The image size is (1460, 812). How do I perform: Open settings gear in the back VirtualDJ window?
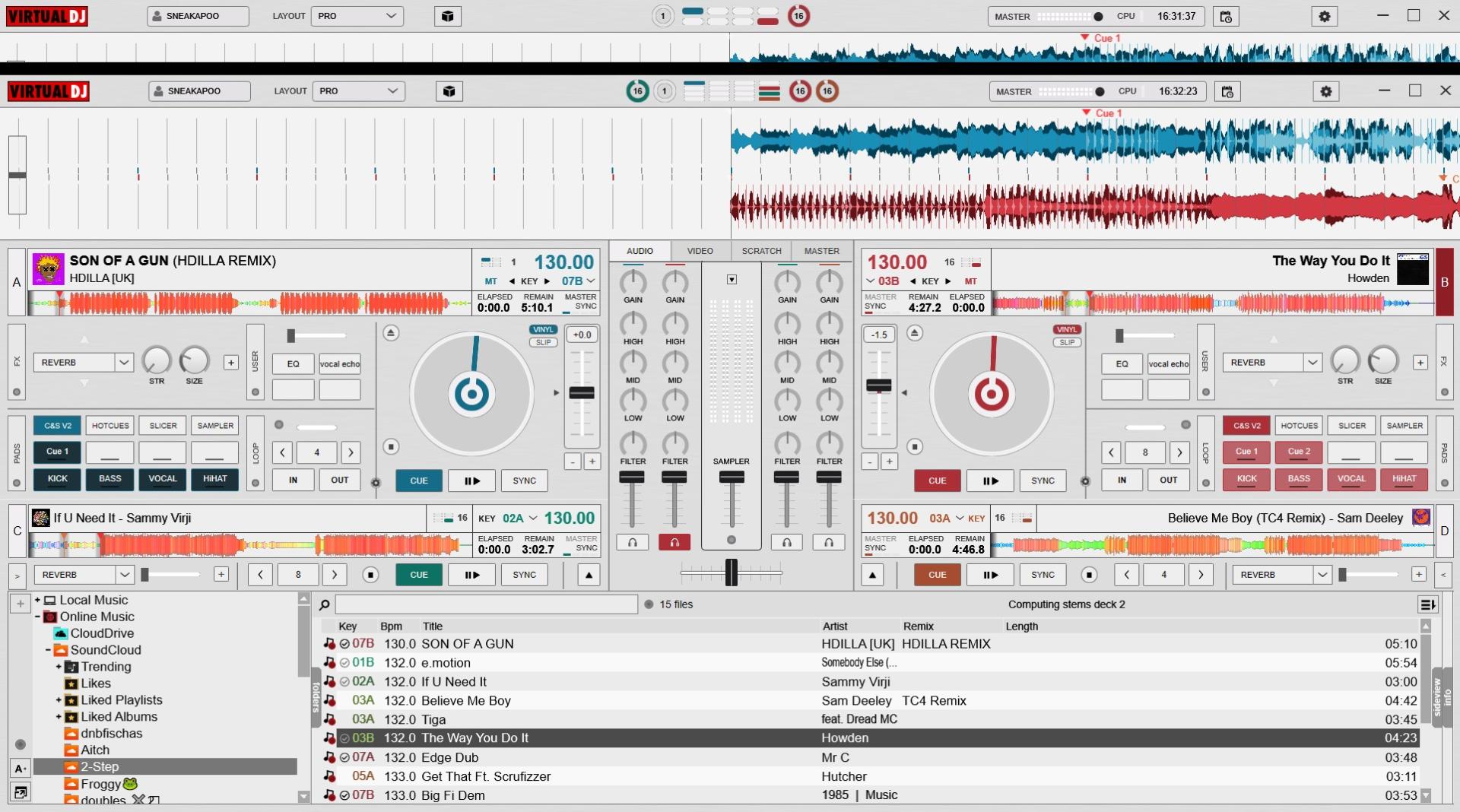pyautogui.click(x=1324, y=16)
